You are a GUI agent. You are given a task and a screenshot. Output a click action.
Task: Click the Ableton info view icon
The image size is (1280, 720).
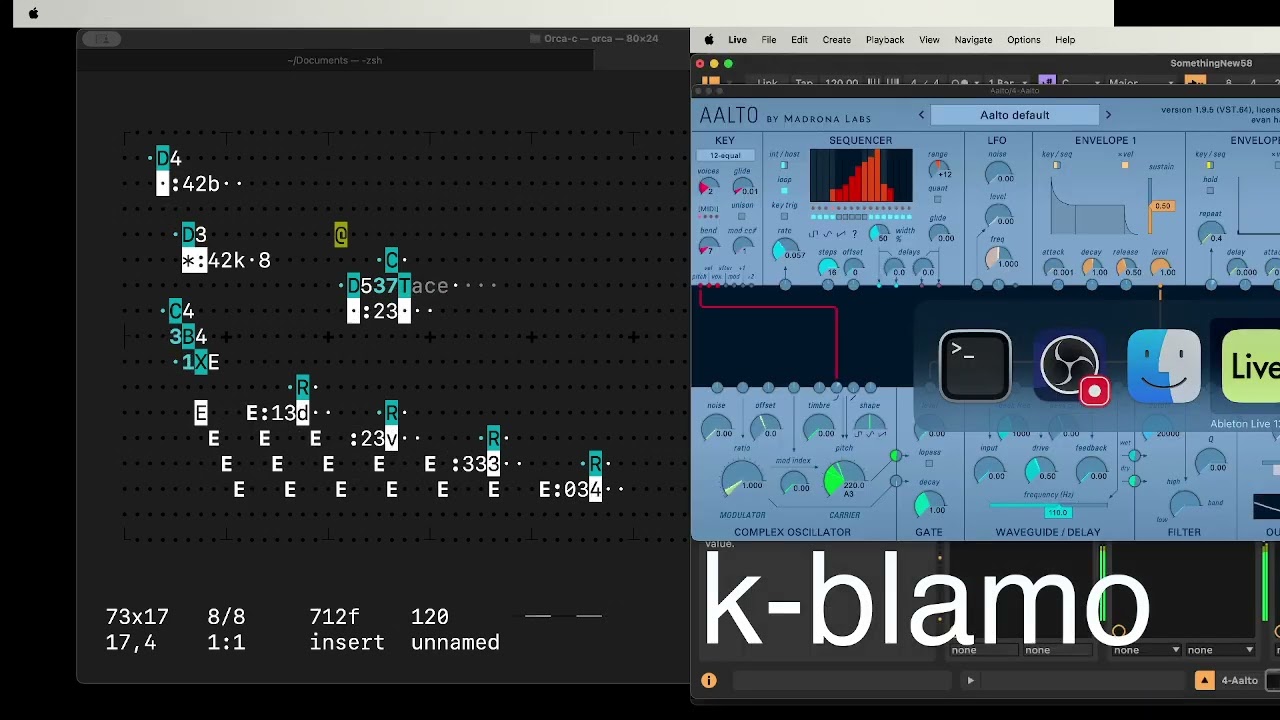click(709, 680)
